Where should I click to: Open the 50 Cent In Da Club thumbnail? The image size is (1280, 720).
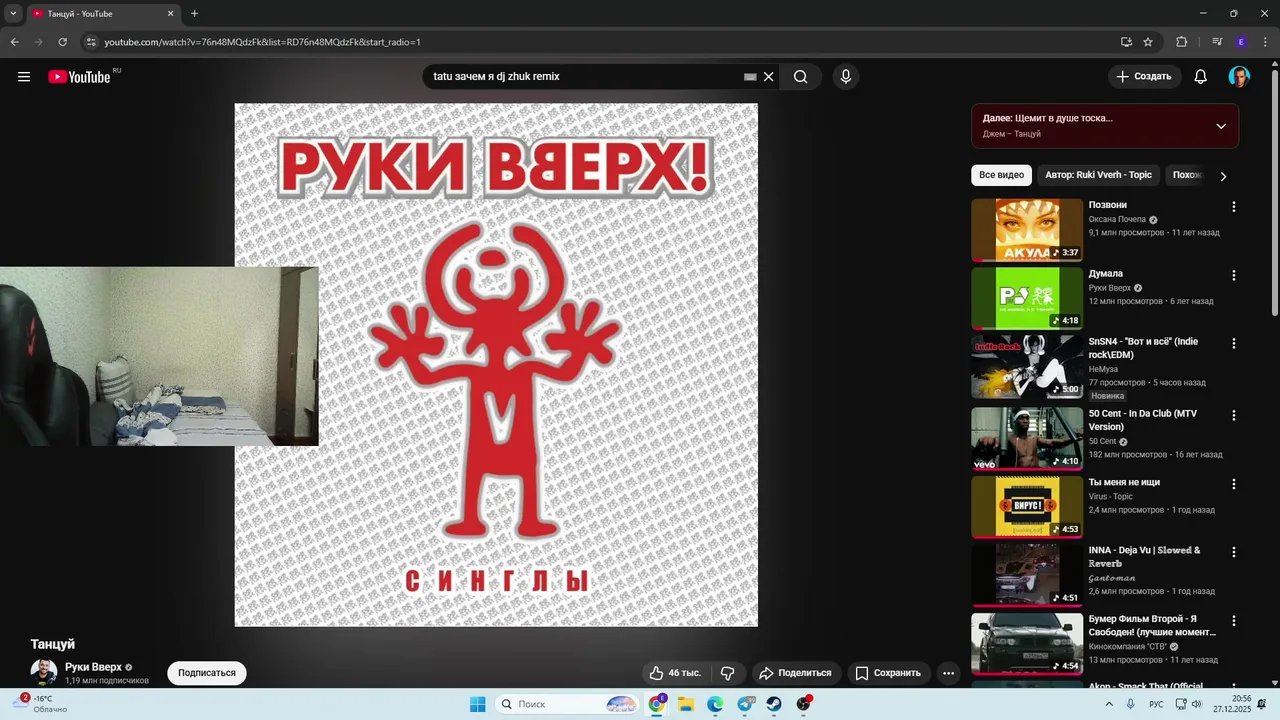[x=1027, y=438]
